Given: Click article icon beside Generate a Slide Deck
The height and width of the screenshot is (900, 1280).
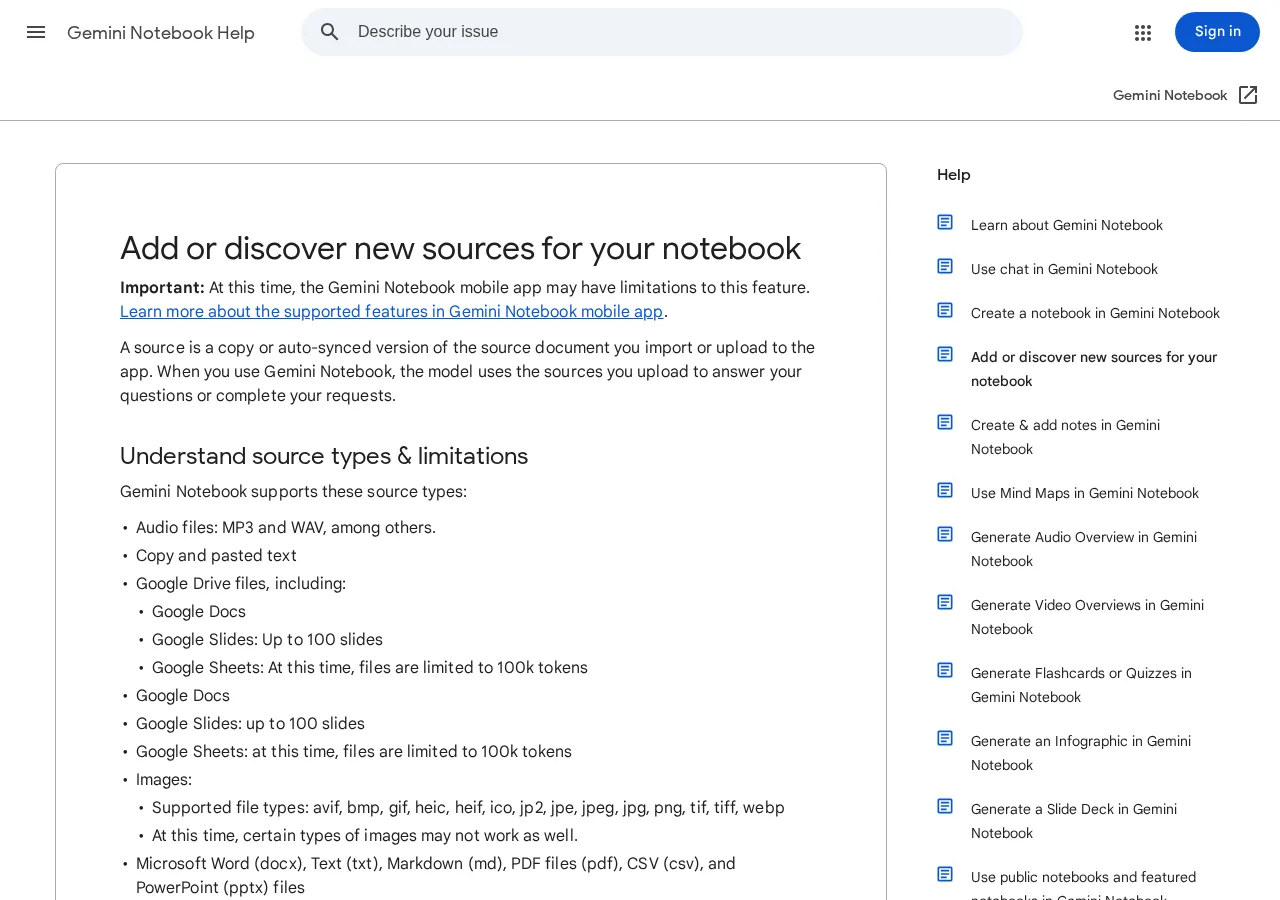Looking at the screenshot, I should (945, 806).
